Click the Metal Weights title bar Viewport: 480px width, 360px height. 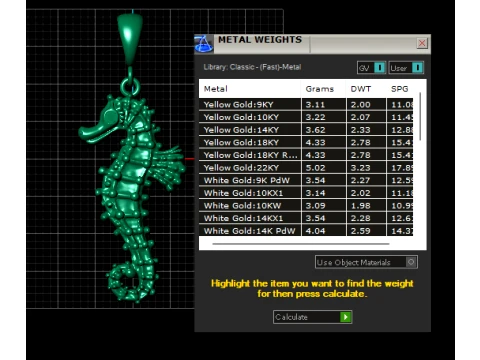[313, 43]
